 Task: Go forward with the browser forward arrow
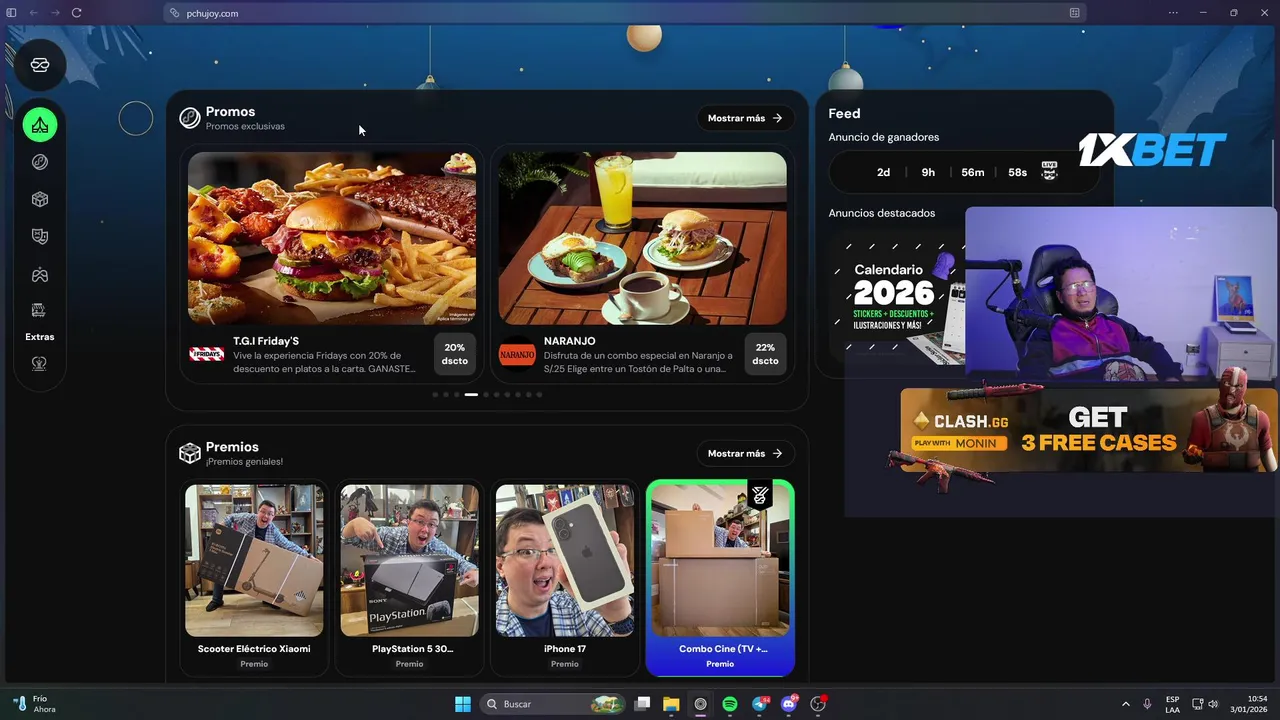54,13
